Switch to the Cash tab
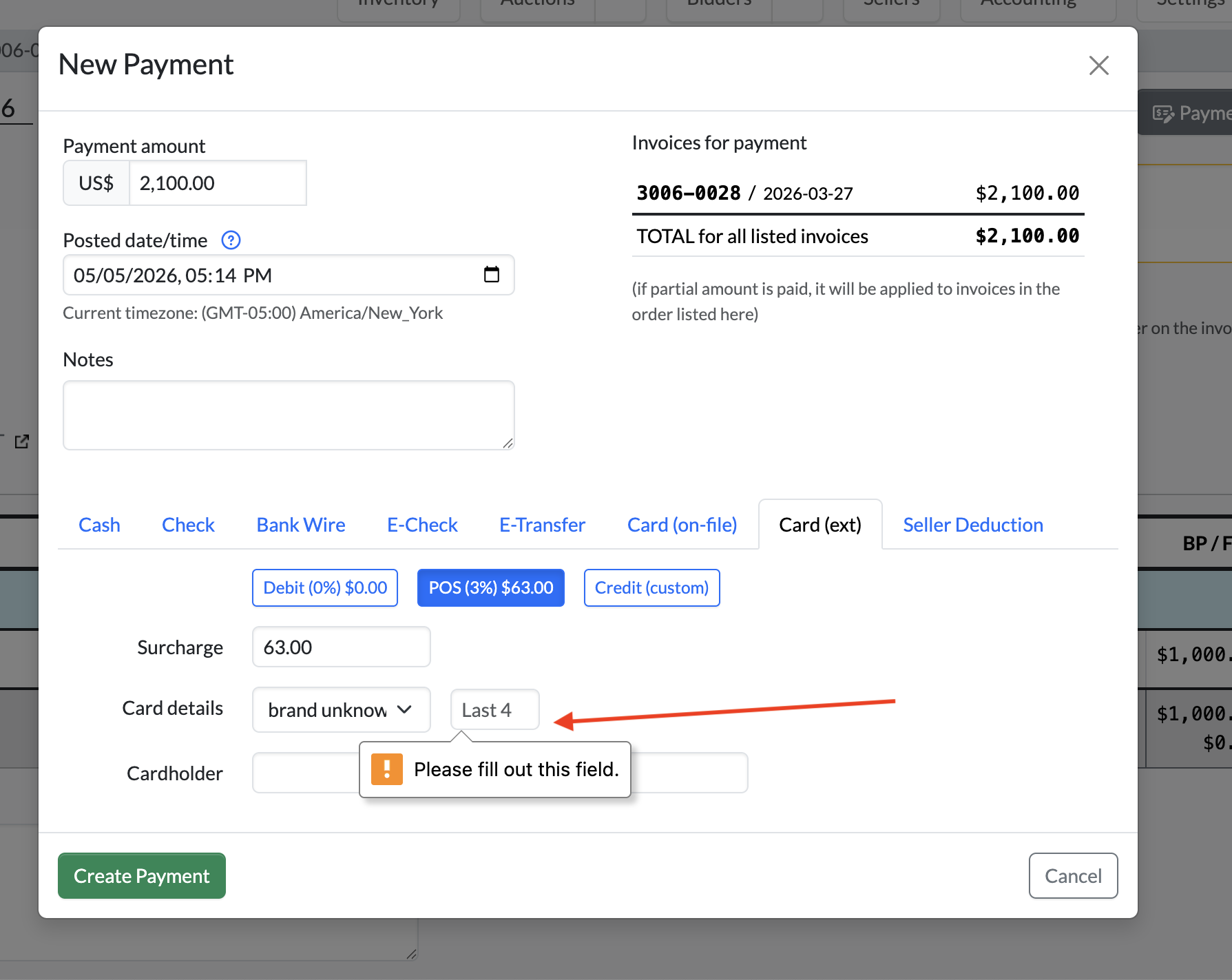This screenshot has width=1232, height=980. click(x=99, y=525)
